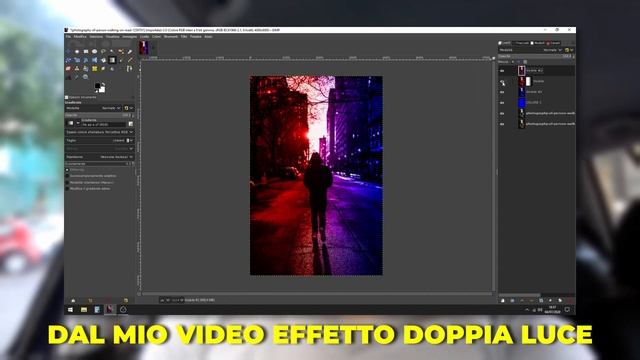This screenshot has width=640, height=360.
Task: Hide the top selected layer via eye
Action: coord(502,71)
